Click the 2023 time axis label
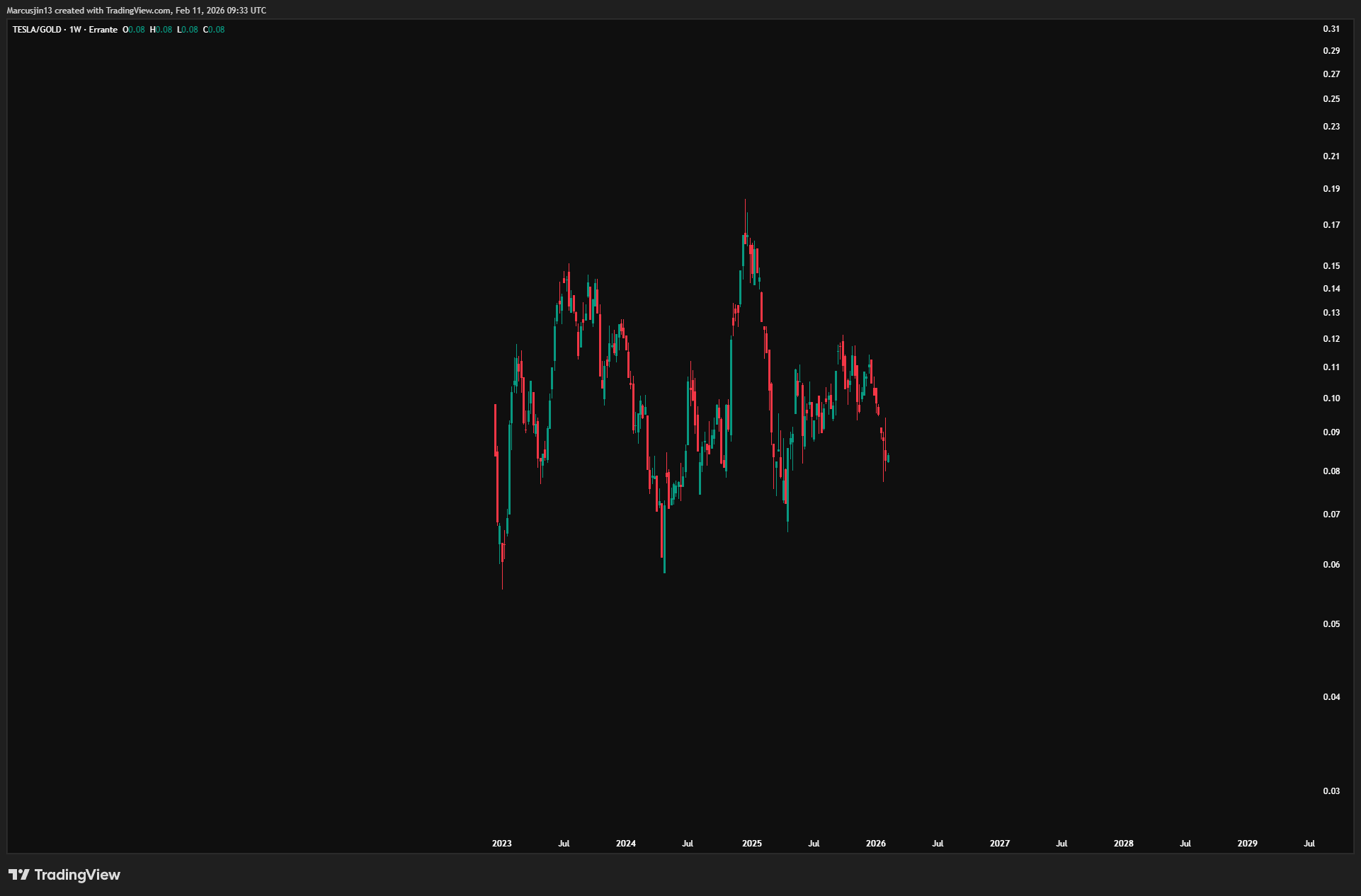This screenshot has height=896, width=1361. click(501, 844)
